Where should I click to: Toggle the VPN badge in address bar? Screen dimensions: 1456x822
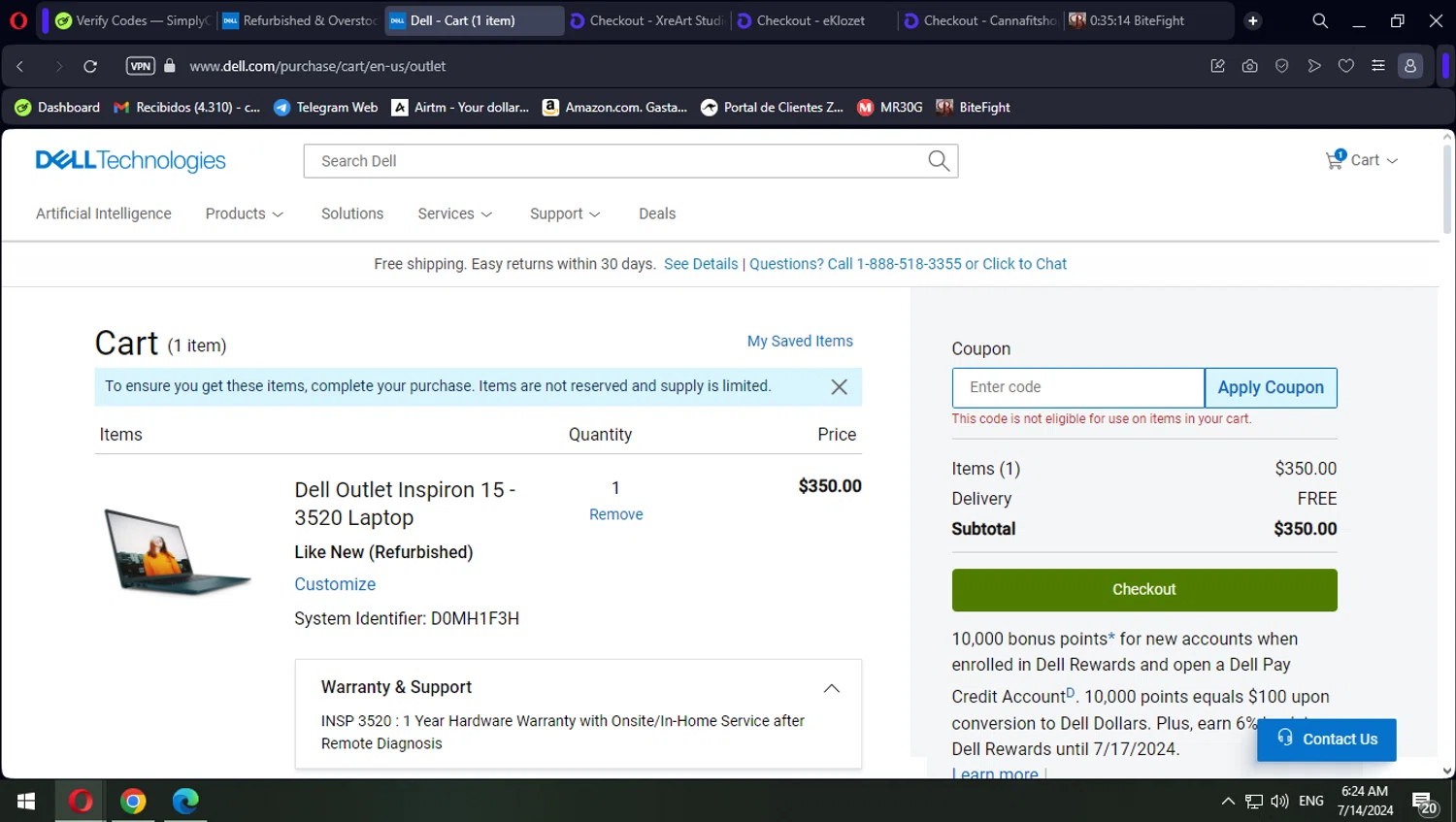point(141,66)
